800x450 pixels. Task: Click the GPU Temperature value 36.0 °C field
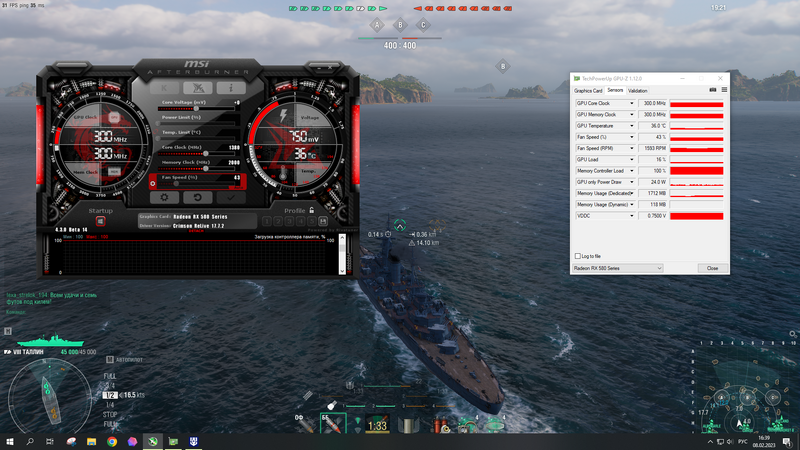(653, 126)
